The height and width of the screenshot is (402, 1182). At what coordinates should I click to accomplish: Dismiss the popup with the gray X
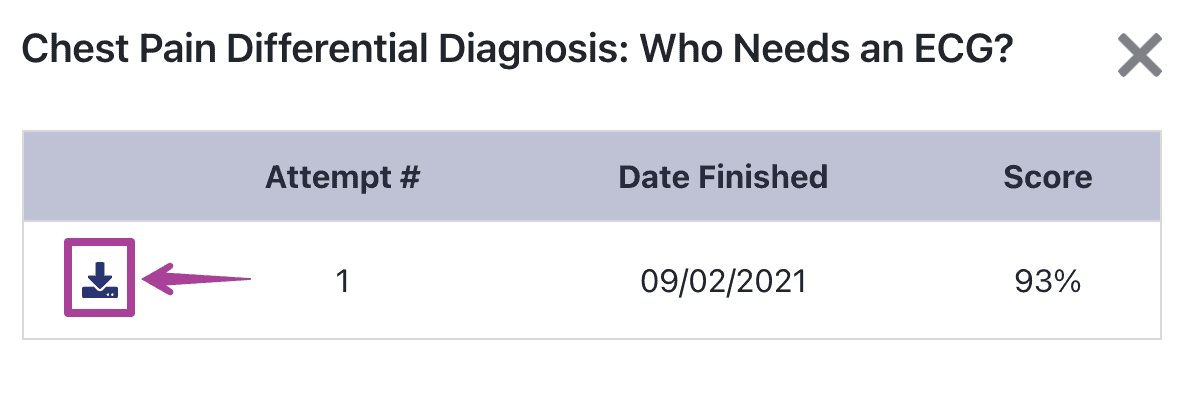[x=1139, y=56]
